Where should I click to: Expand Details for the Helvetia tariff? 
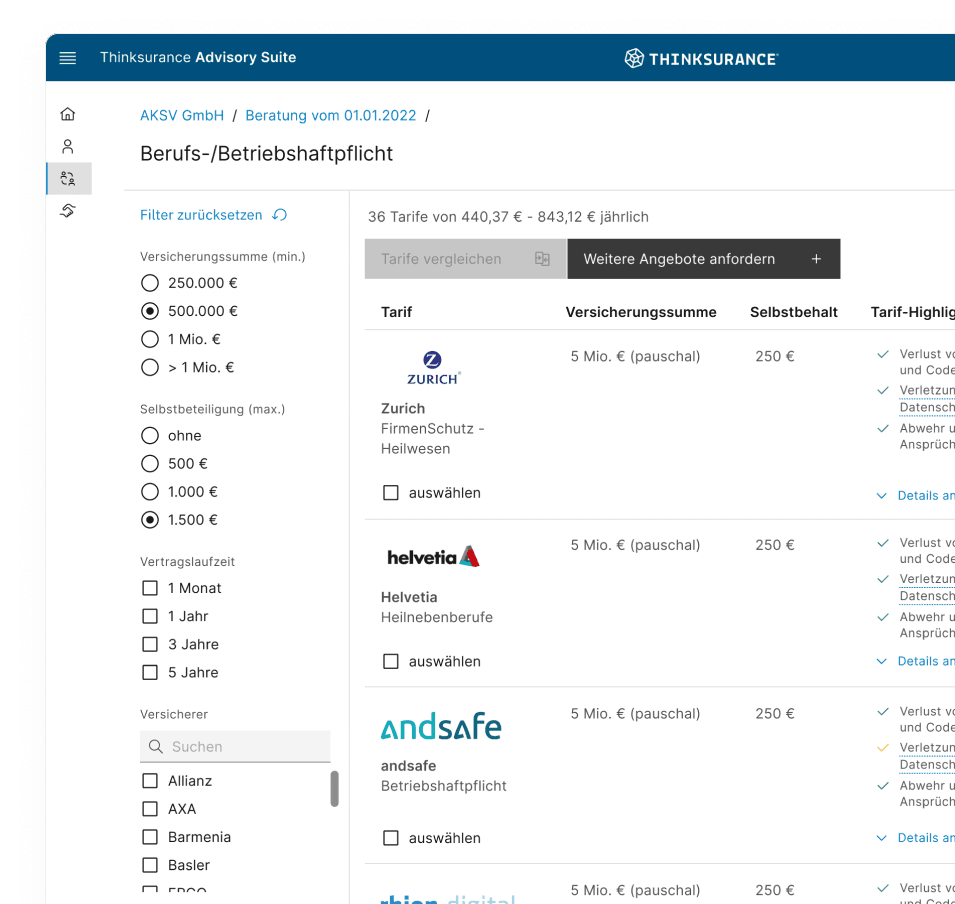915,661
